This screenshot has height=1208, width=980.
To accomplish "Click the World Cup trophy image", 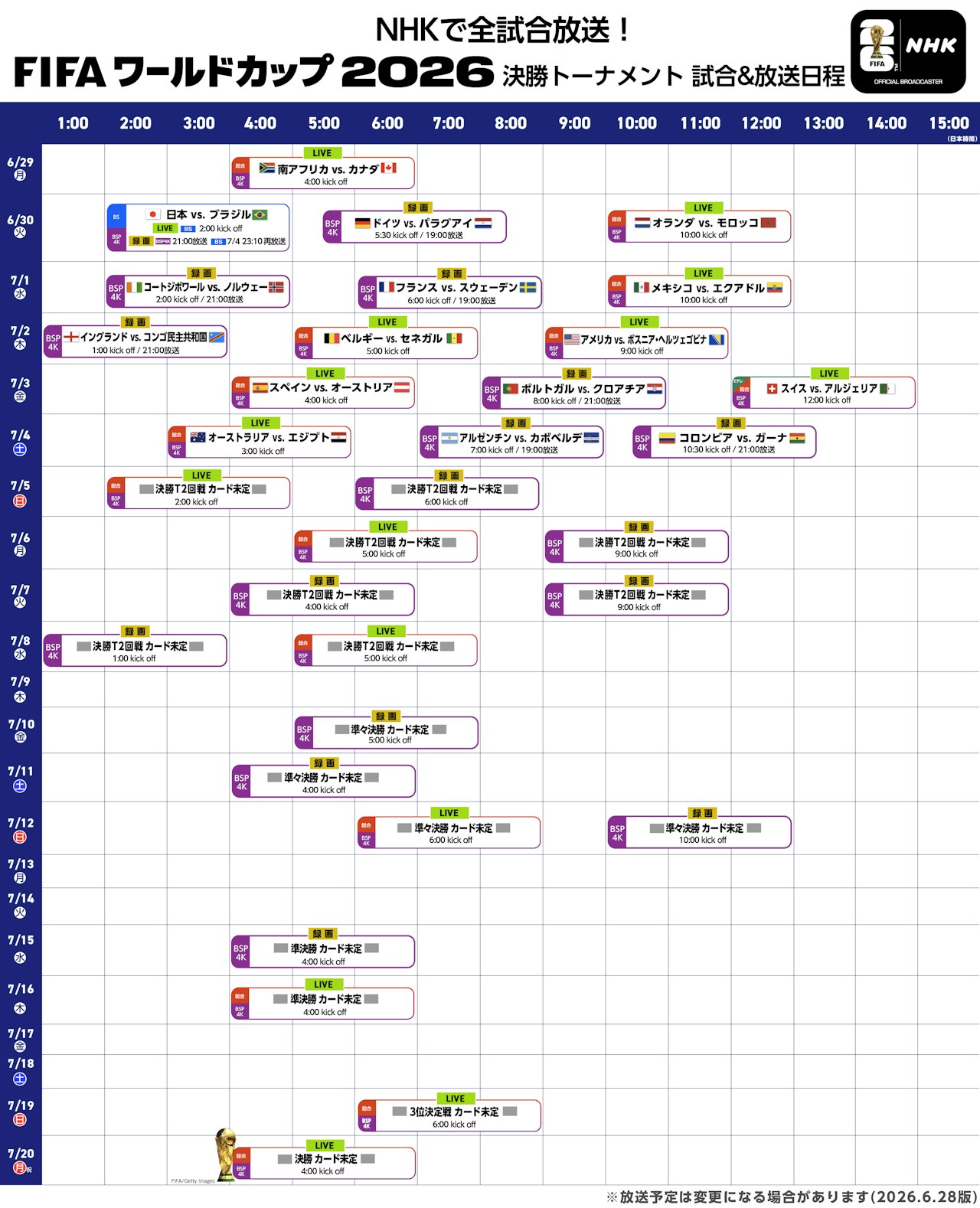I will 225,1154.
